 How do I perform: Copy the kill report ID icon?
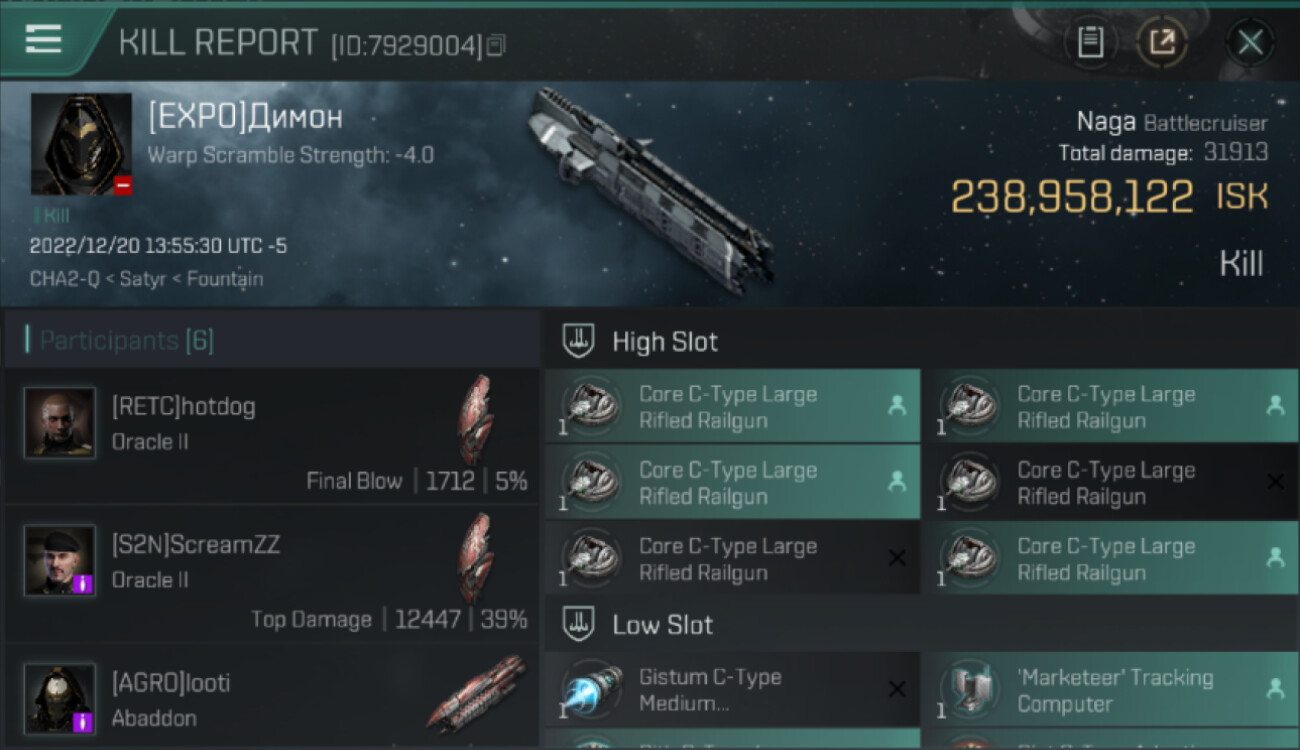pos(496,45)
